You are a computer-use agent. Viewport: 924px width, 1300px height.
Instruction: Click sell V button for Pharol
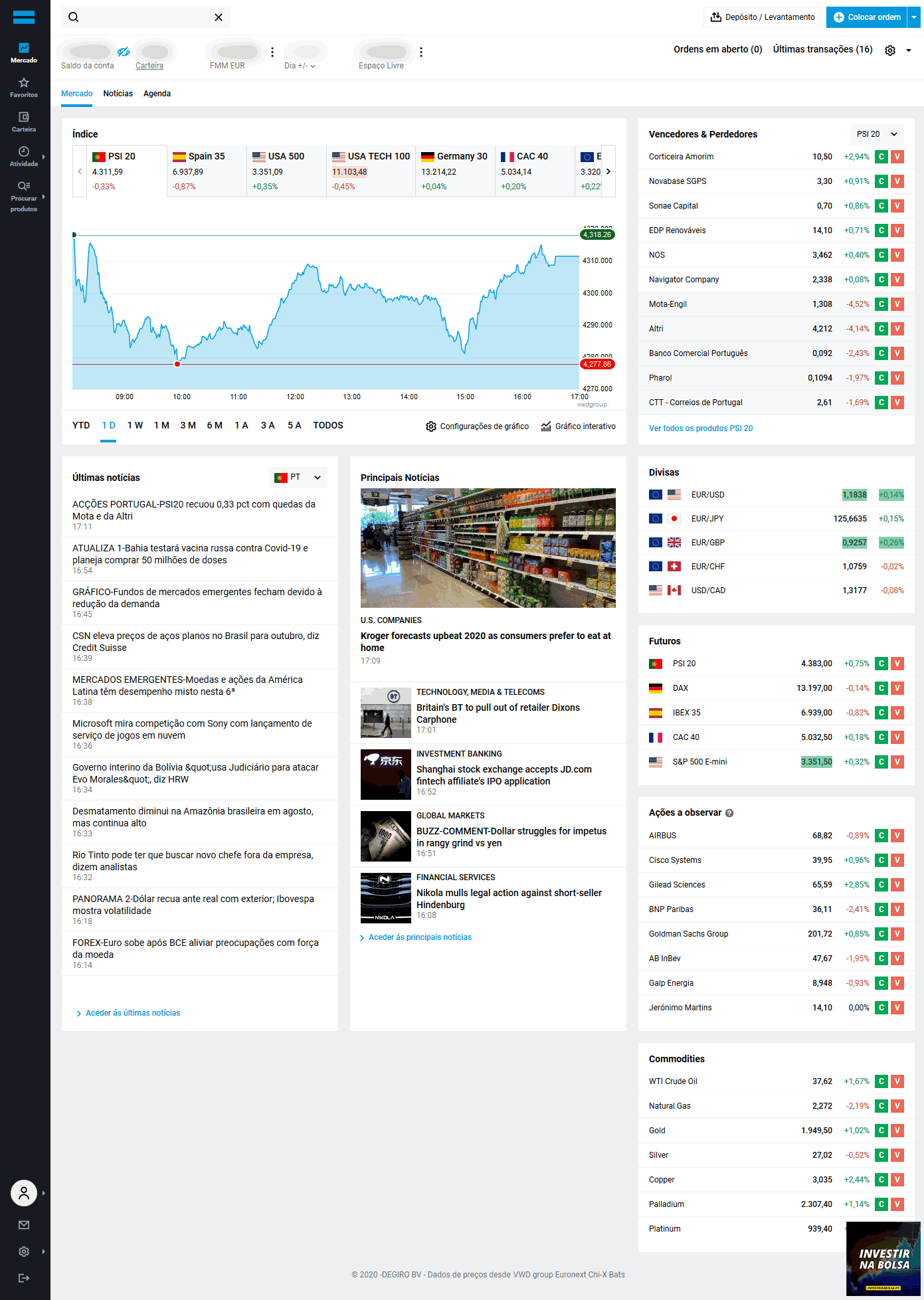897,378
